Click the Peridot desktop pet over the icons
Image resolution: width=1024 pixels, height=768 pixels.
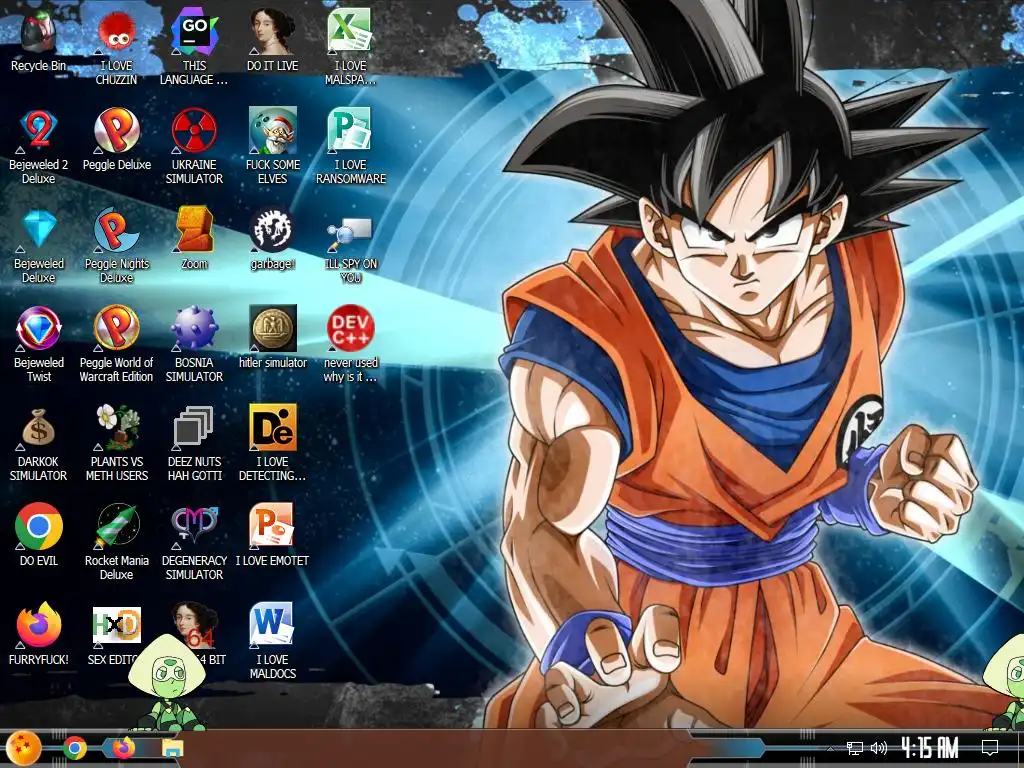point(168,682)
